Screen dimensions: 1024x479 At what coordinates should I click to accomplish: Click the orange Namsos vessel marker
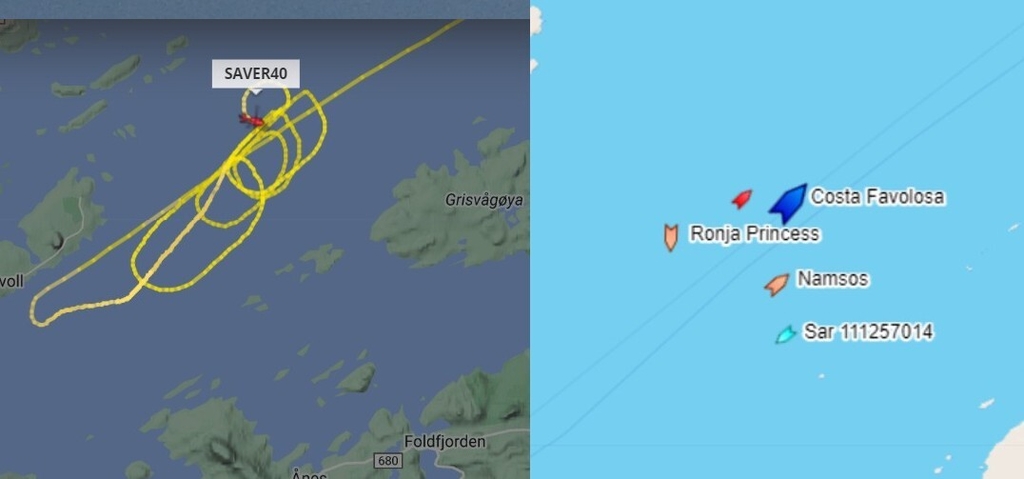coord(777,284)
